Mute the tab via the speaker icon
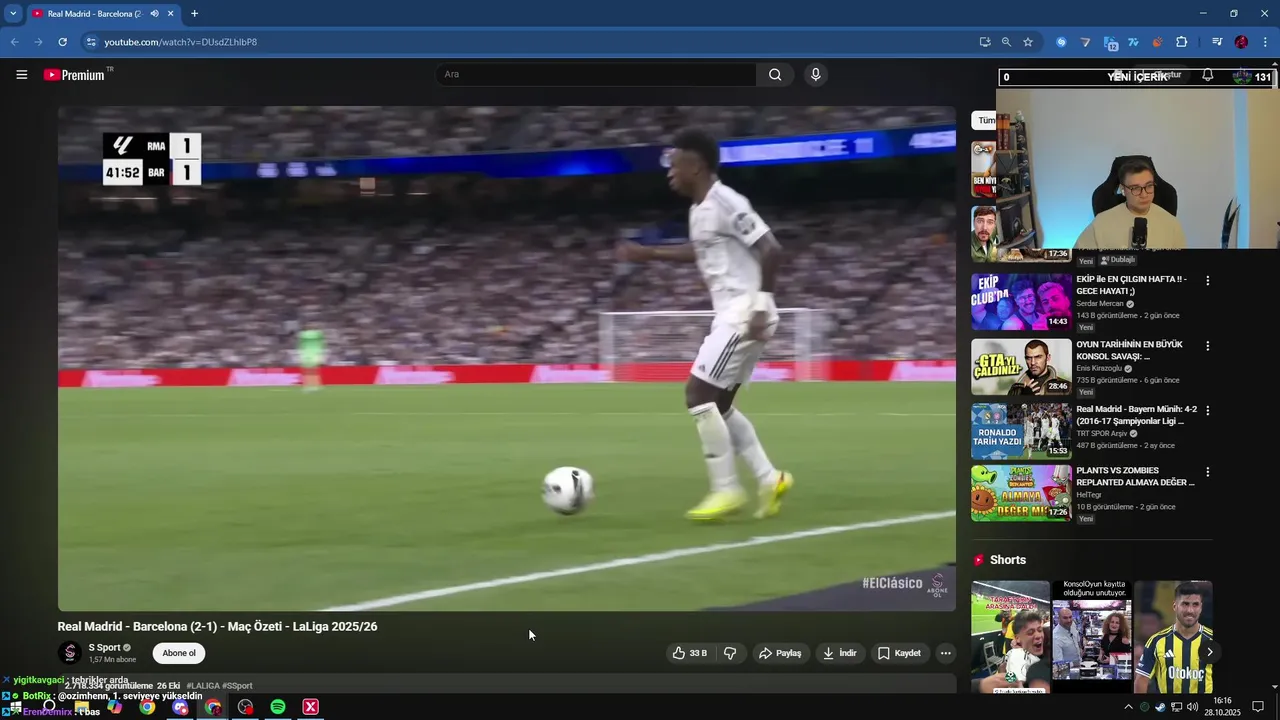The width and height of the screenshot is (1280, 720). coord(154,14)
